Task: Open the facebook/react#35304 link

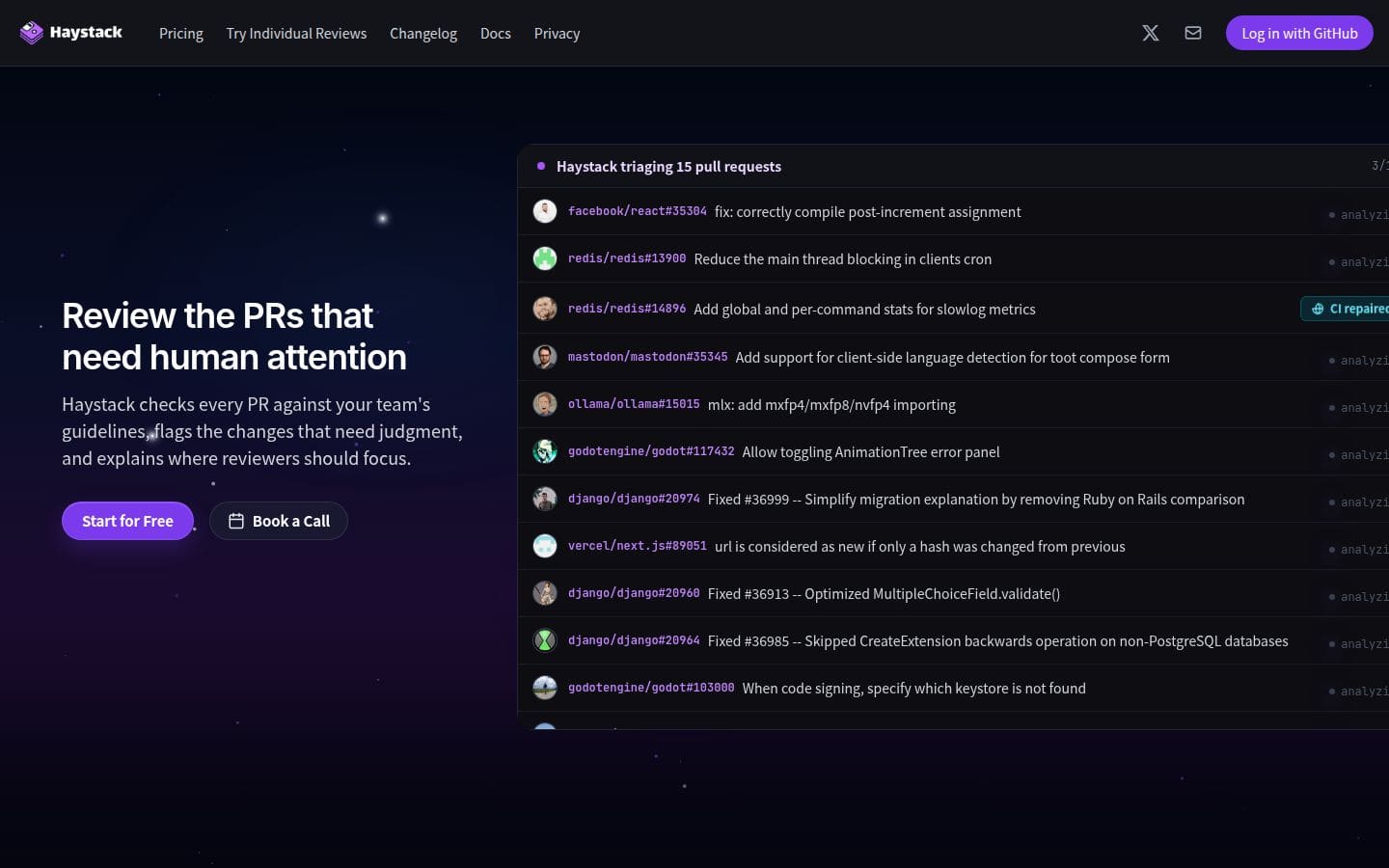Action: tap(638, 211)
